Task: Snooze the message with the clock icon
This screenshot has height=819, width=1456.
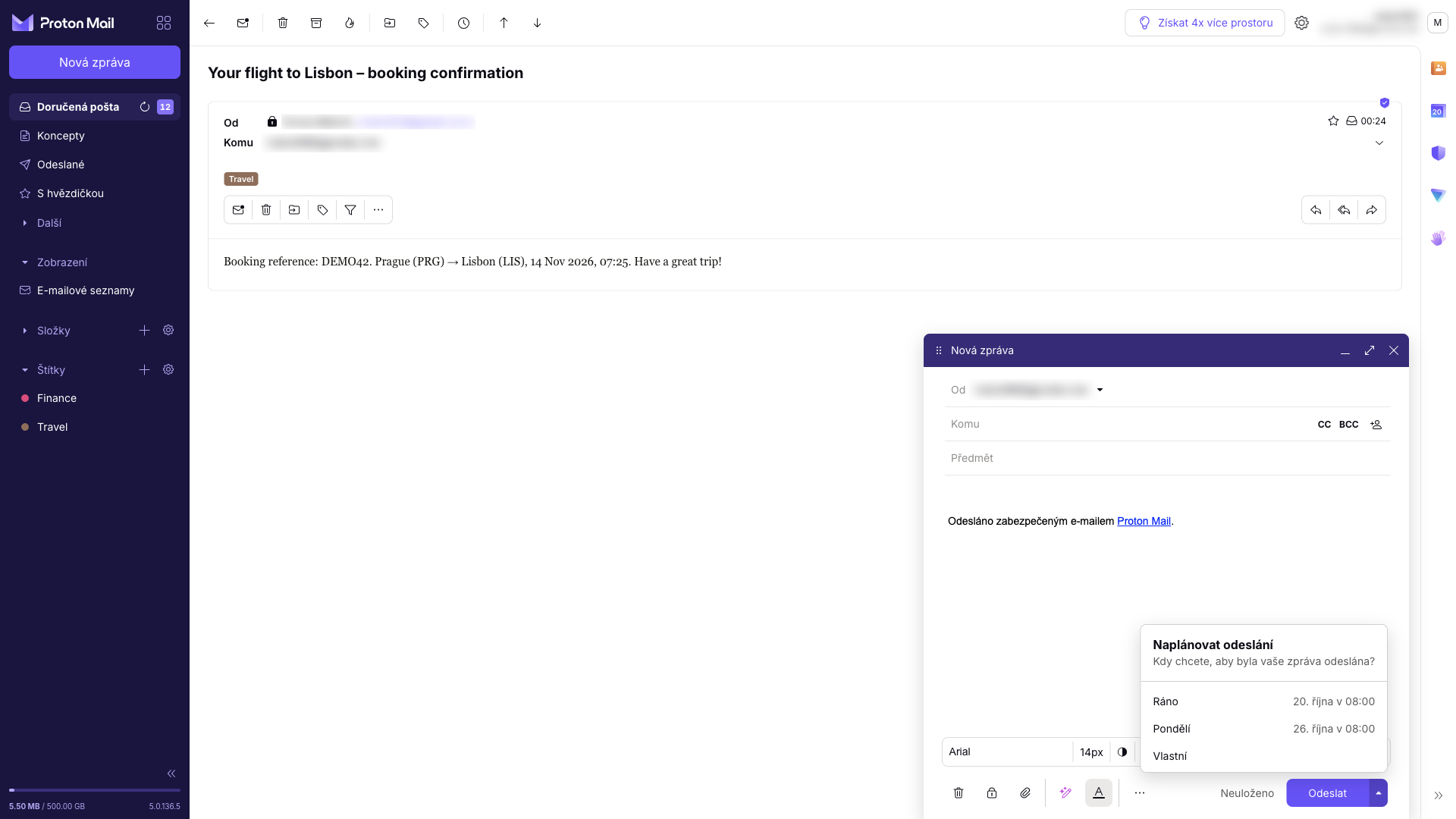Action: coord(463,23)
